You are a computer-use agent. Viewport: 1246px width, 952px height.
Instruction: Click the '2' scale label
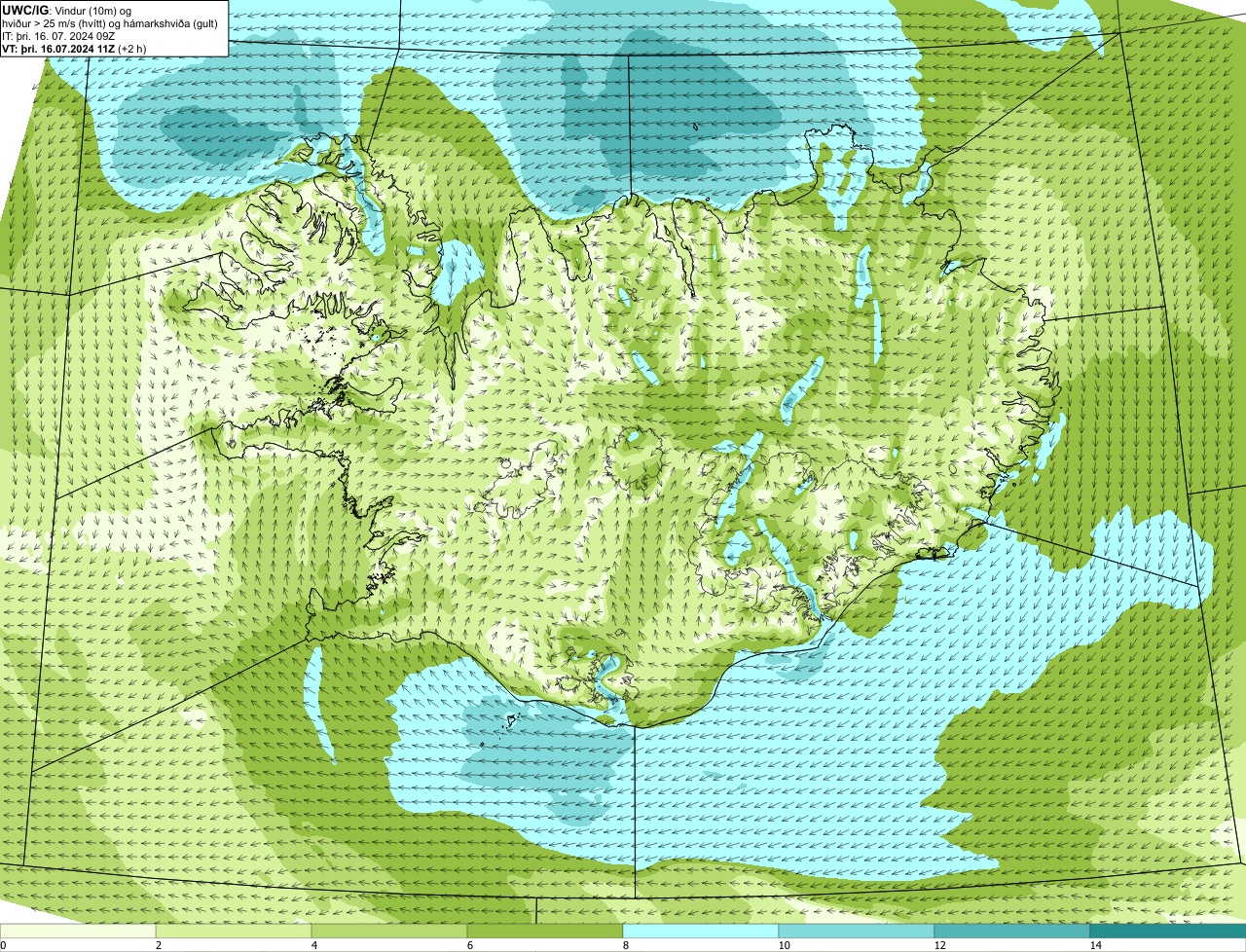point(158,945)
